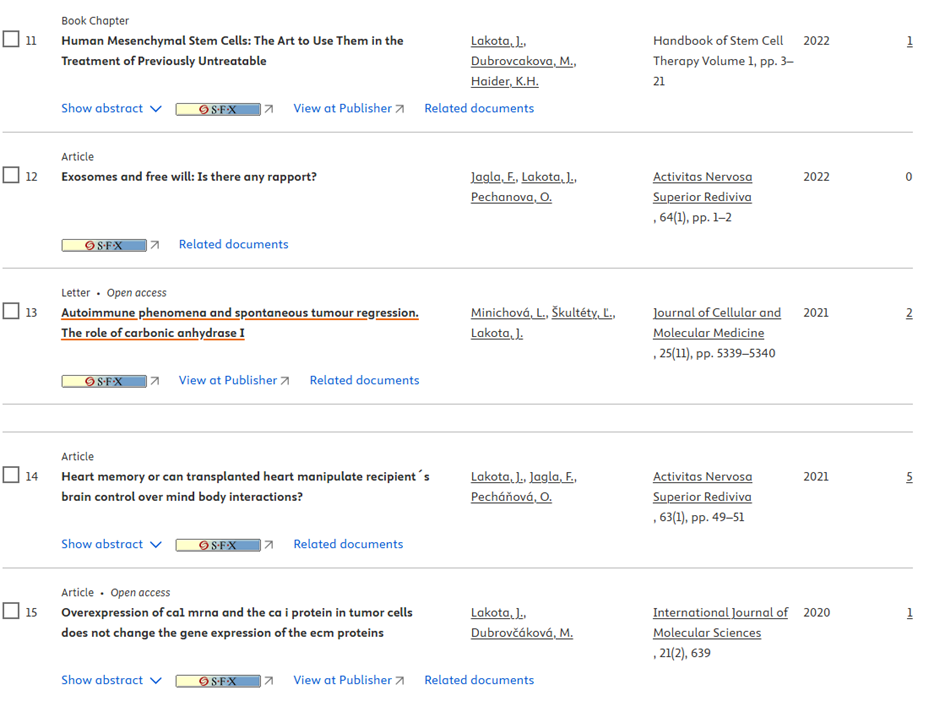Viewport: 945px width, 701px height.
Task: Open the Exosomes and free will article title
Action: click(189, 177)
